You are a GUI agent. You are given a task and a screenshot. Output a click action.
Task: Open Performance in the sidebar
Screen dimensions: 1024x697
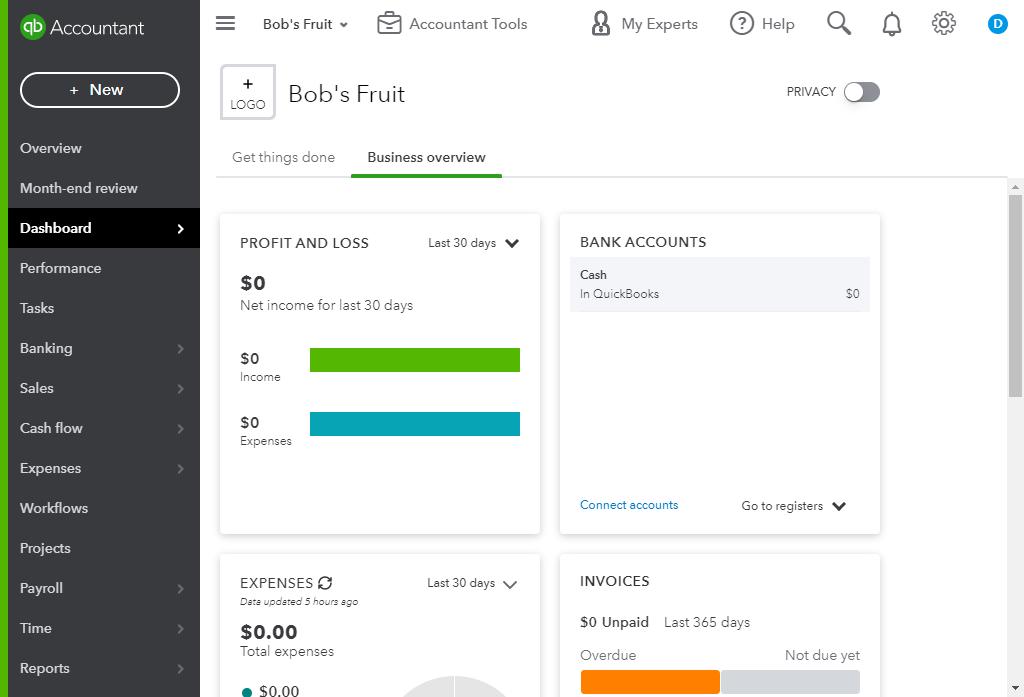tap(61, 268)
